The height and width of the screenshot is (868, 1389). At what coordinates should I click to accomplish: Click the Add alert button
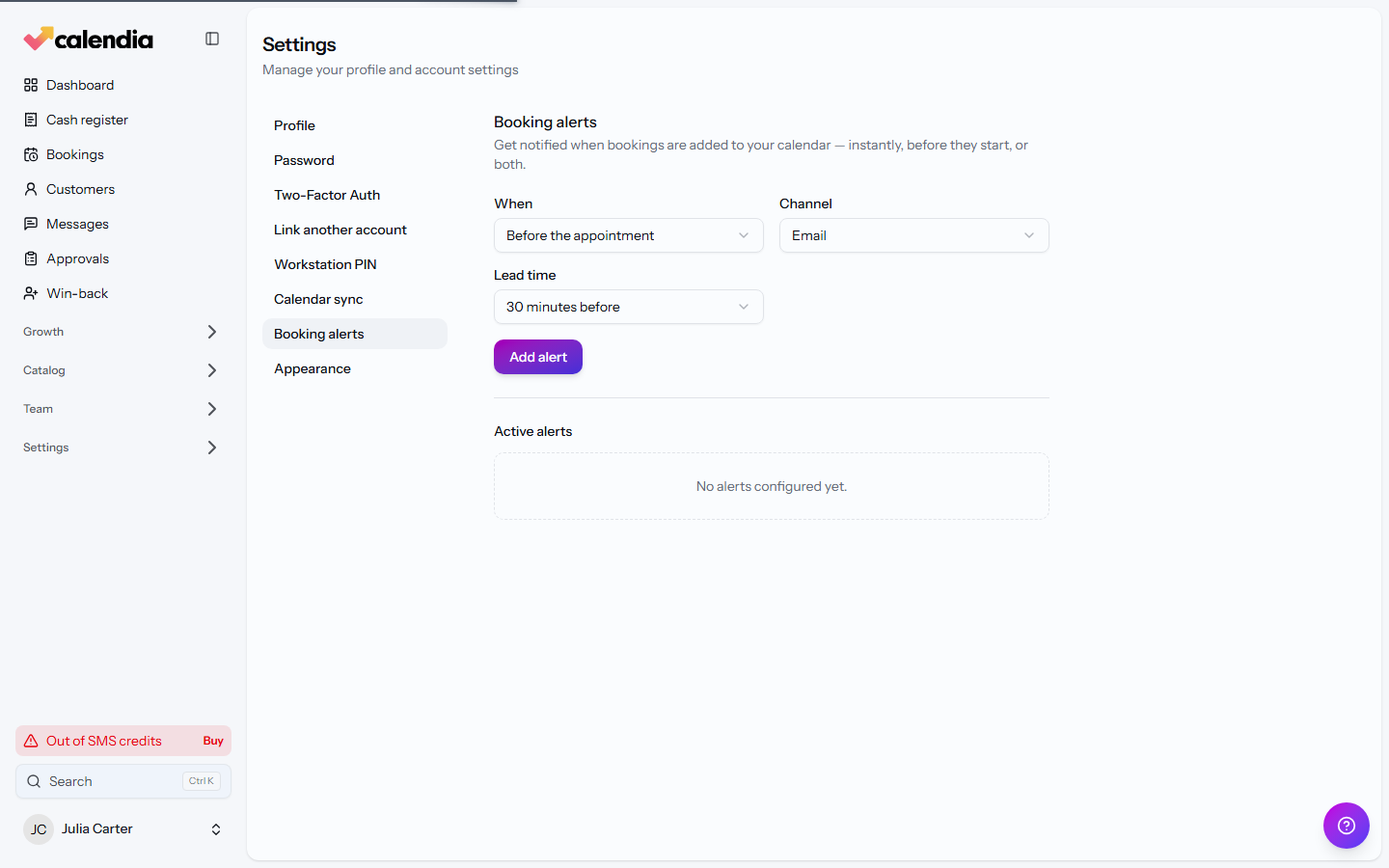pyautogui.click(x=538, y=357)
